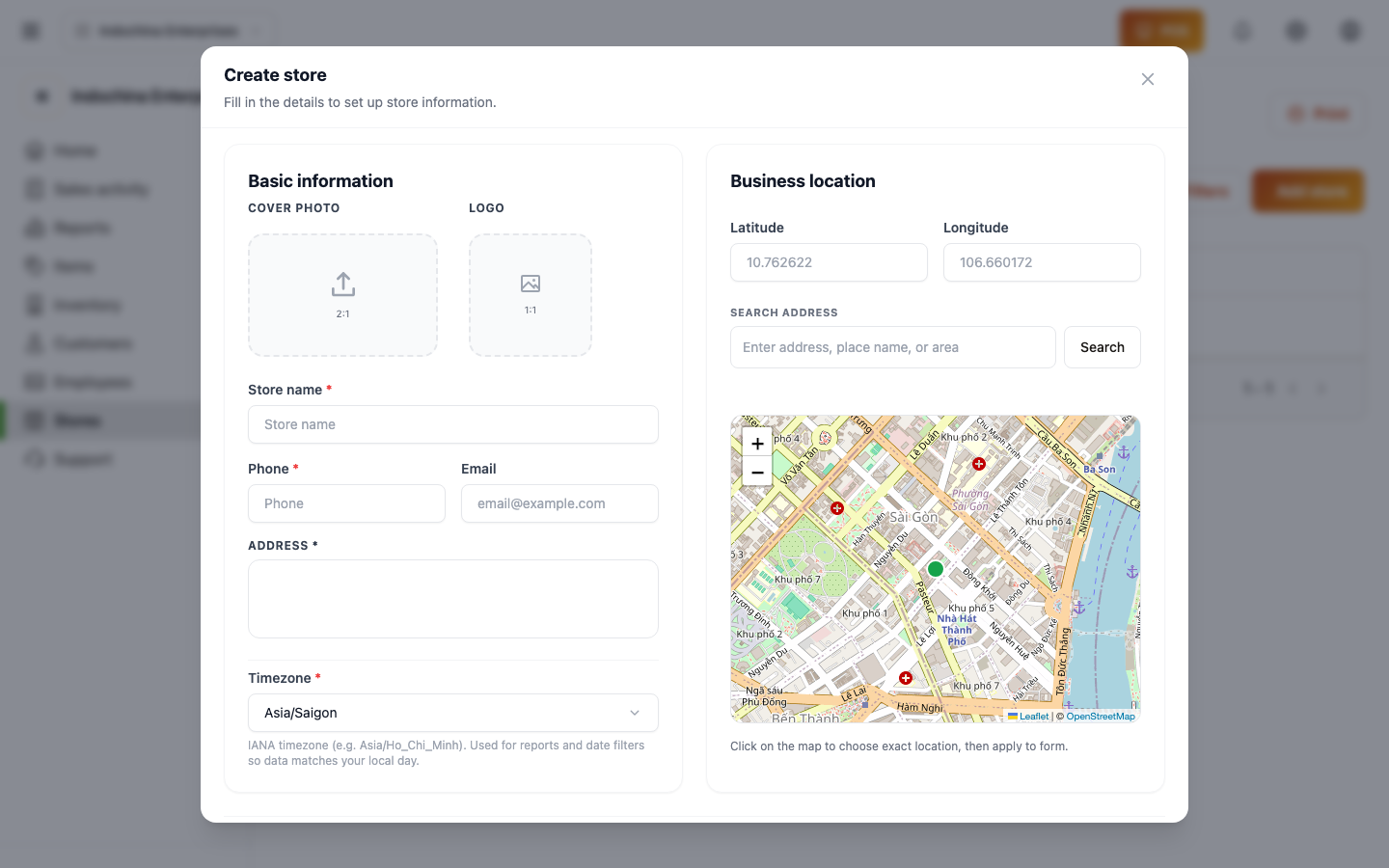The height and width of the screenshot is (868, 1389).
Task: Add a logo using the image icon
Action: pyautogui.click(x=531, y=284)
